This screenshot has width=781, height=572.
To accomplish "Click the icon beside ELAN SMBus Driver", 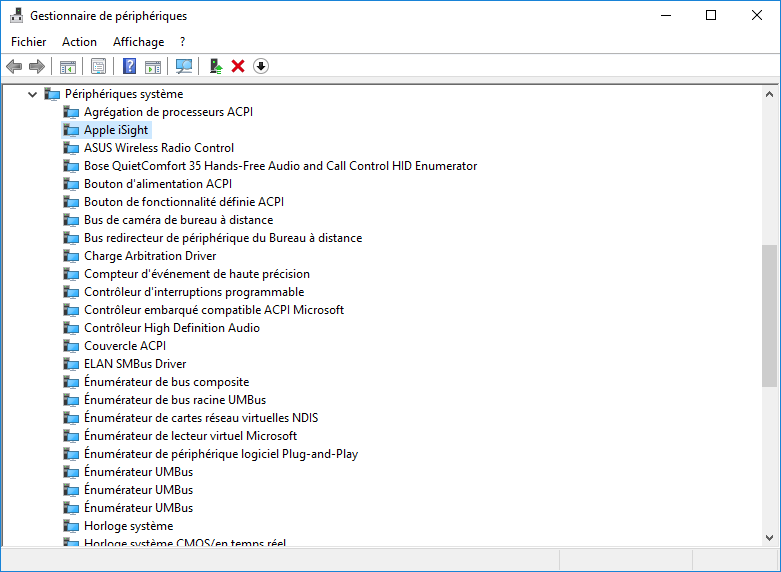I will point(71,364).
